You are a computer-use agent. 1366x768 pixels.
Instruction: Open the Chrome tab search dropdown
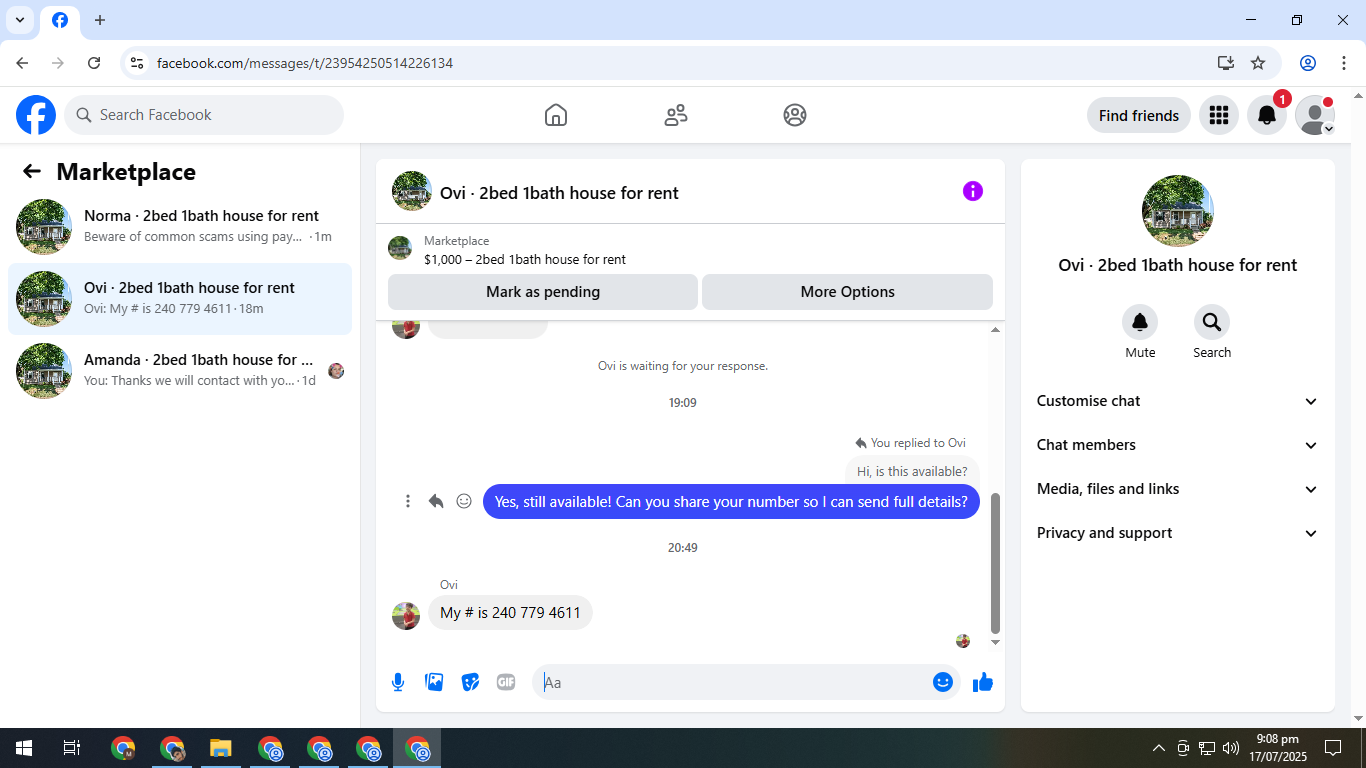(19, 20)
